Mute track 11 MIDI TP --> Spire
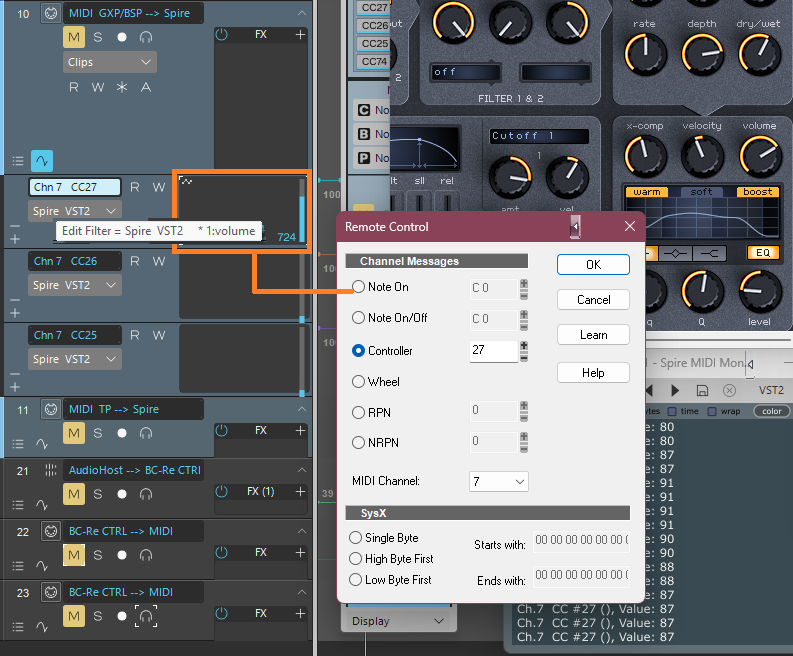The image size is (793, 656). pyautogui.click(x=74, y=433)
